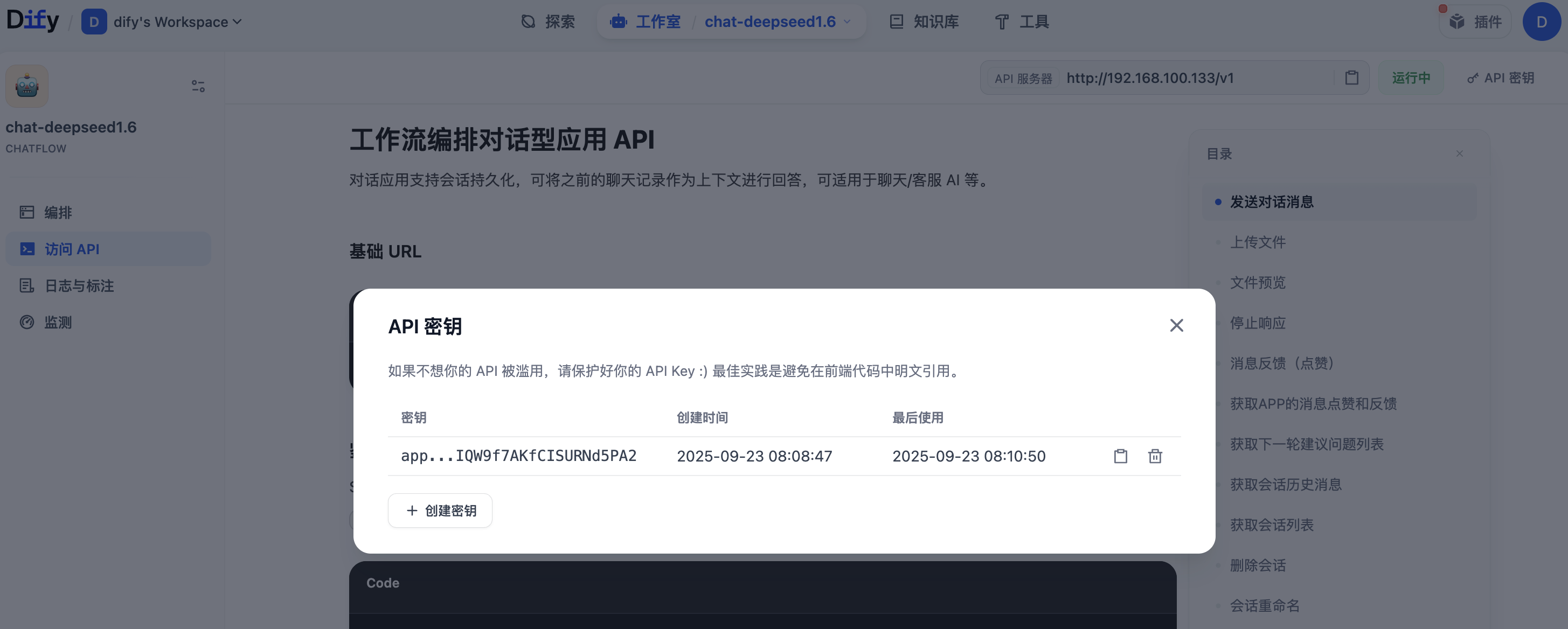The width and height of the screenshot is (1568, 629).
Task: Open the 插件 plugins button
Action: (1475, 22)
